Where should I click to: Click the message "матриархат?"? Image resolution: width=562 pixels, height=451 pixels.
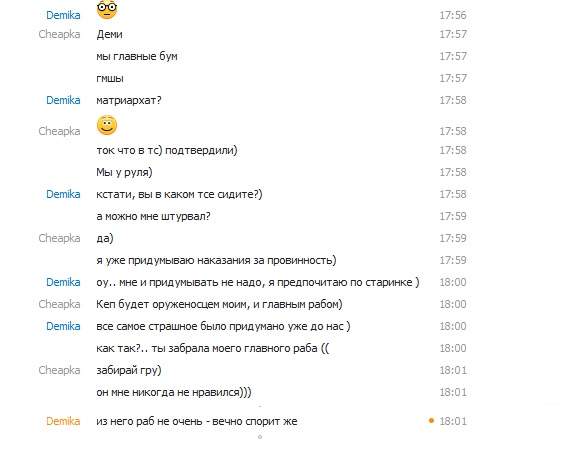point(129,100)
